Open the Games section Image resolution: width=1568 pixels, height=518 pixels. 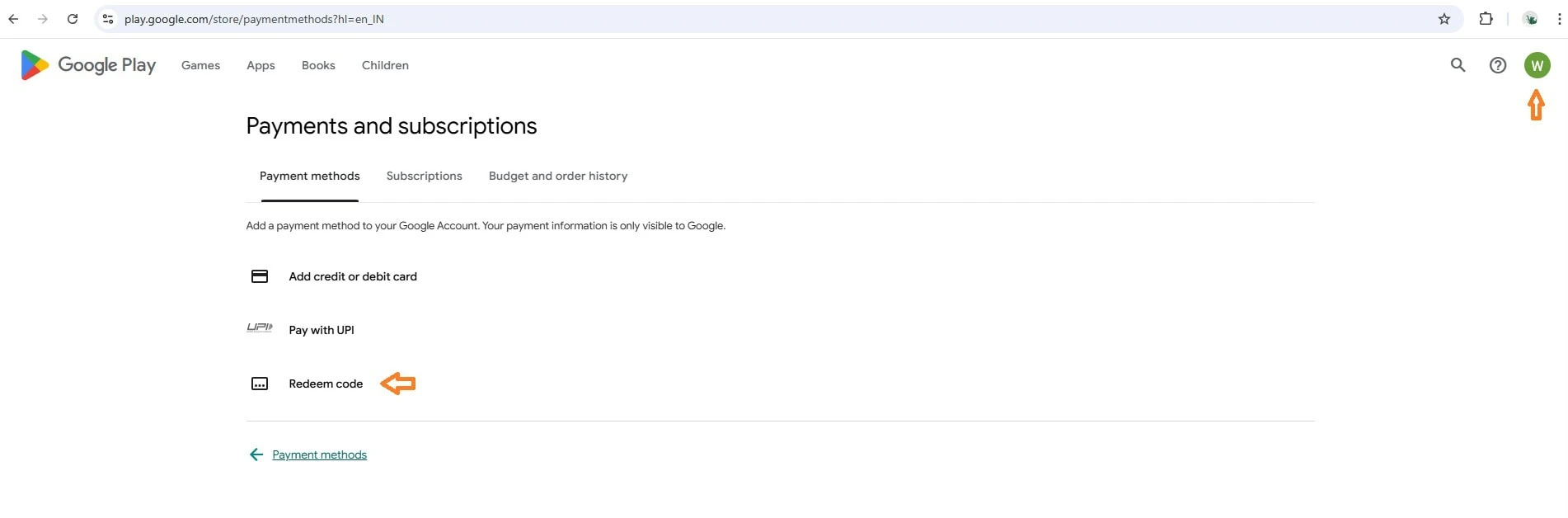(200, 65)
